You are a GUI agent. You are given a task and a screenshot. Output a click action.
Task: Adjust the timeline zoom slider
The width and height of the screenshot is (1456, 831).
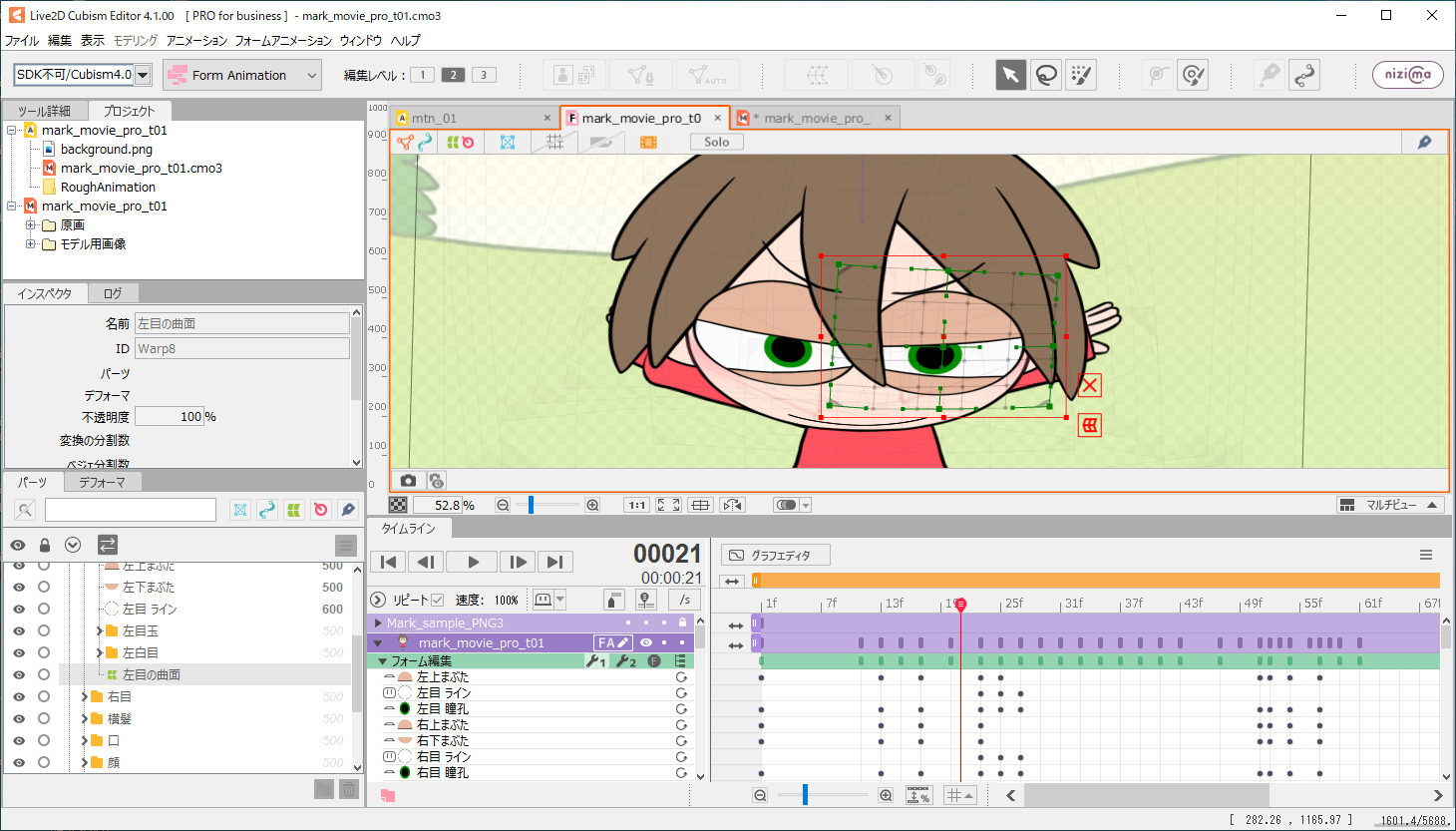point(805,795)
